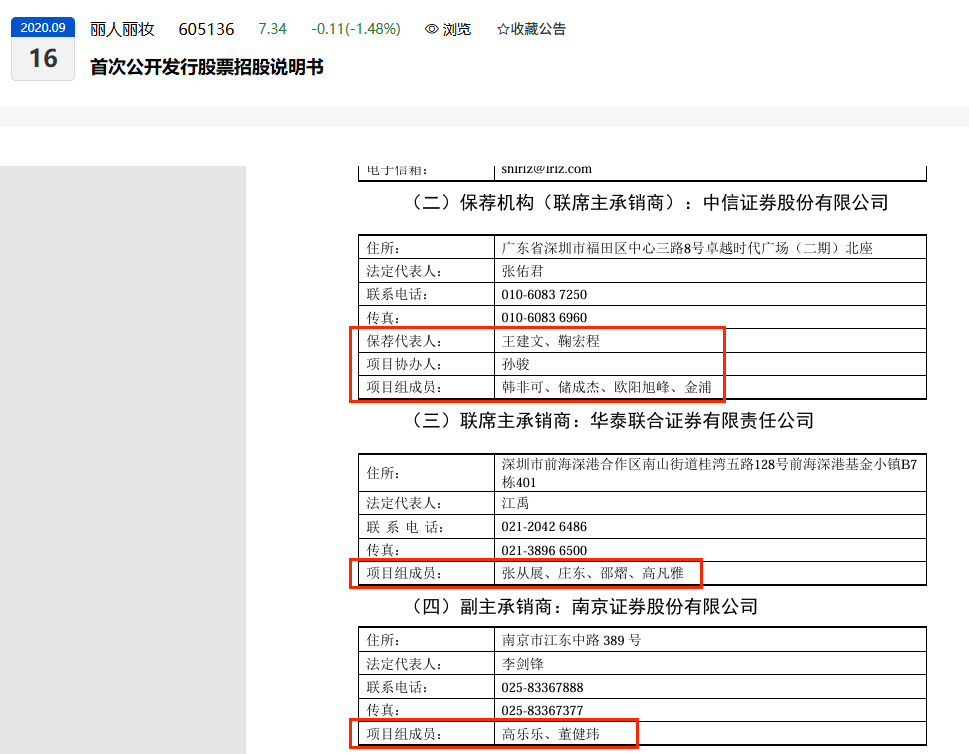Select 华泰联合 address 深圳市前海深港合作区

[x=709, y=473]
